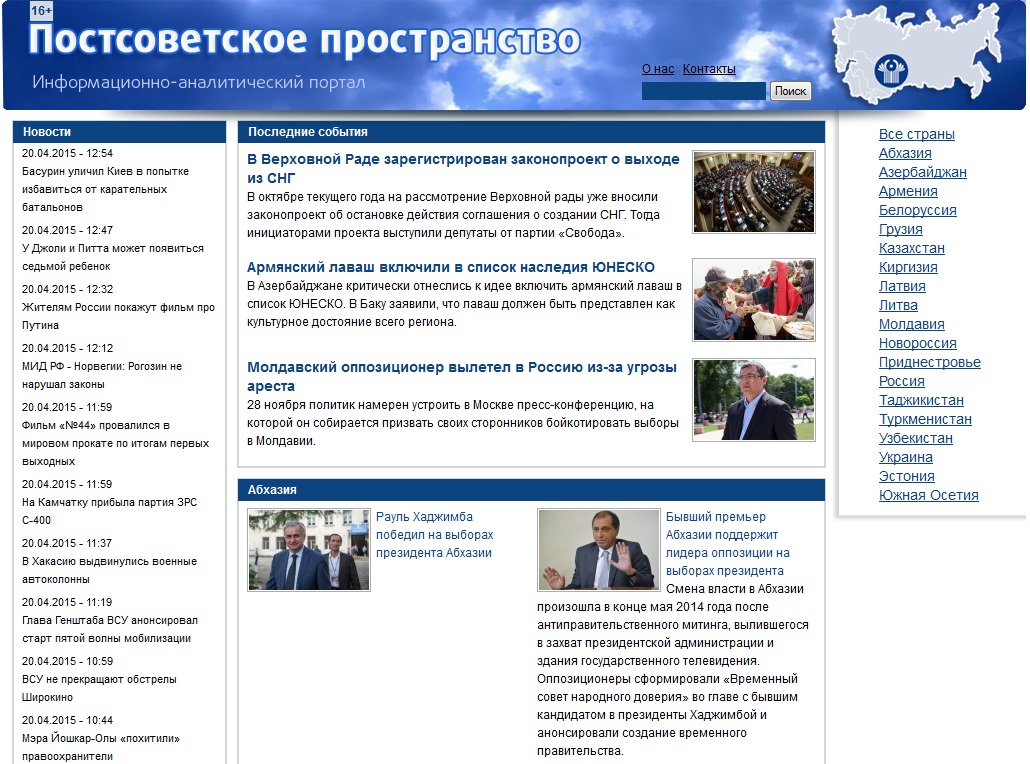Select 'Россия' in country list
This screenshot has height=764, width=1030.
[901, 382]
